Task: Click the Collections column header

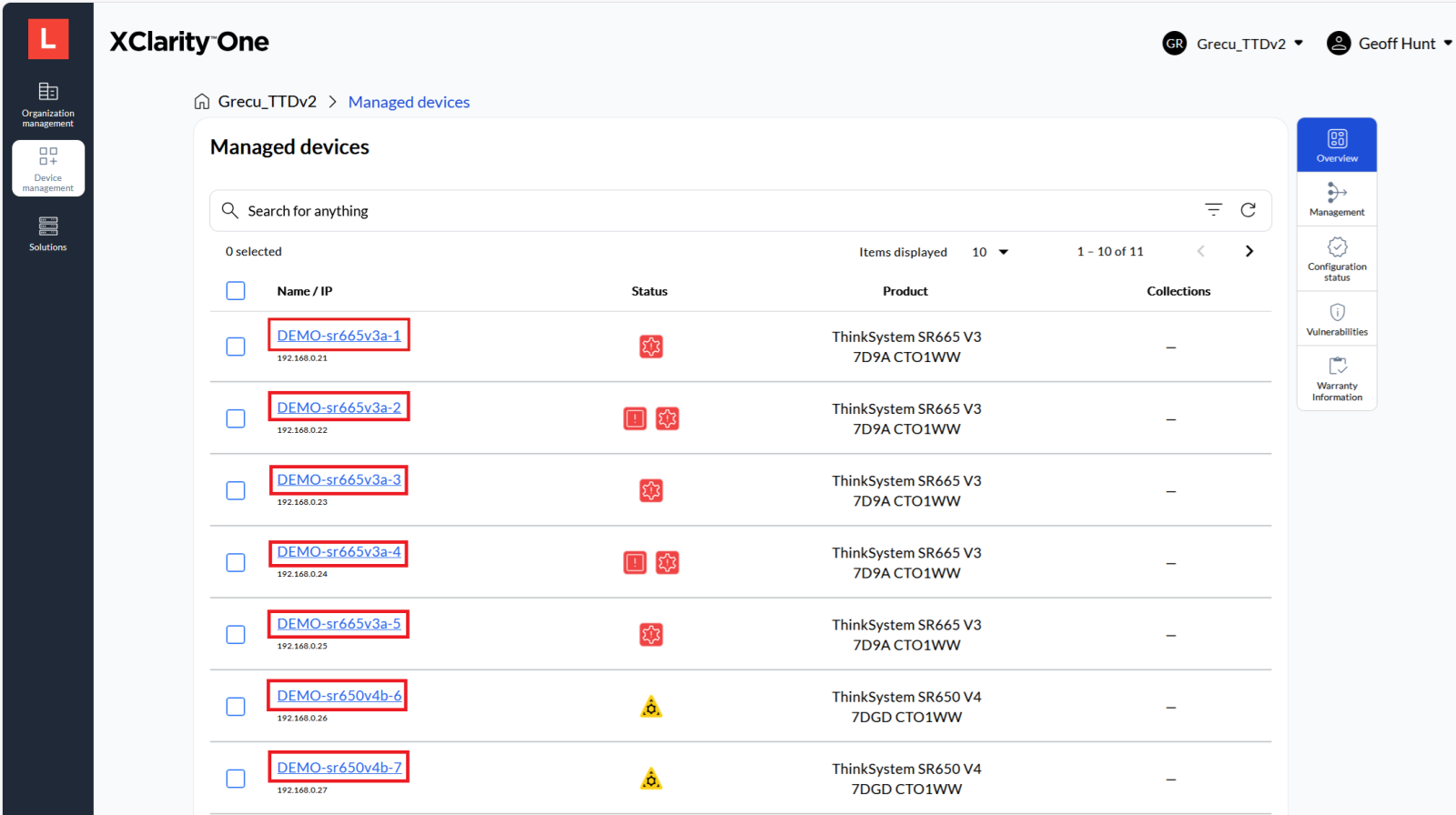Action: click(x=1178, y=291)
